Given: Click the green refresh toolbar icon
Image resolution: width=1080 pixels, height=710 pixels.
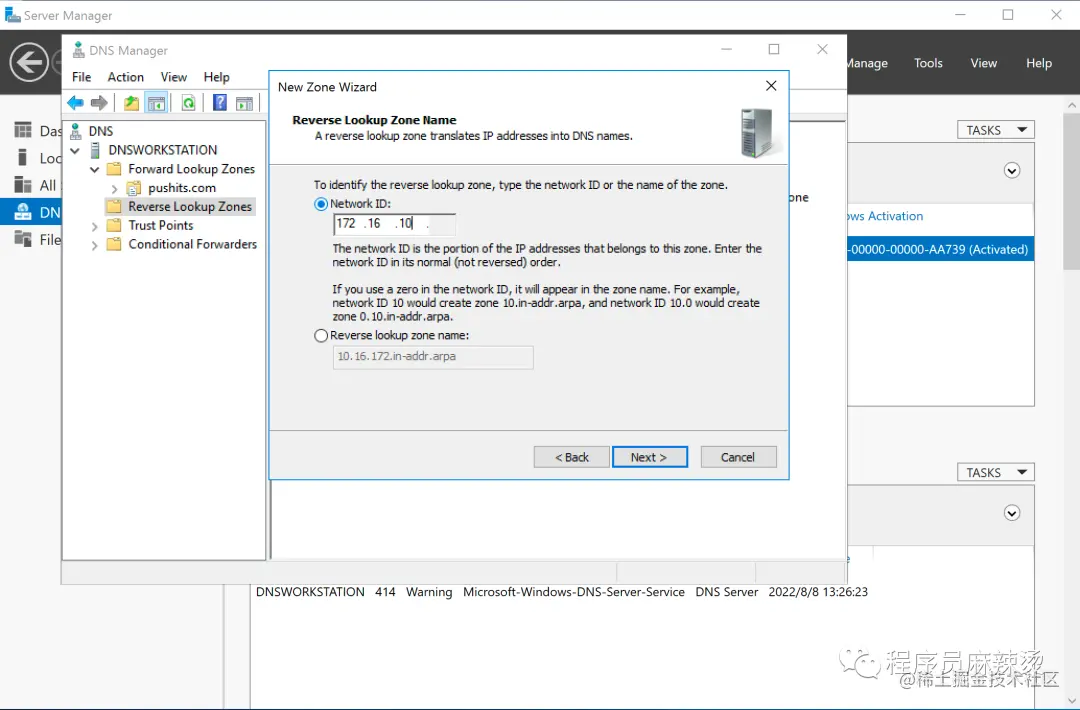Looking at the screenshot, I should [x=188, y=103].
